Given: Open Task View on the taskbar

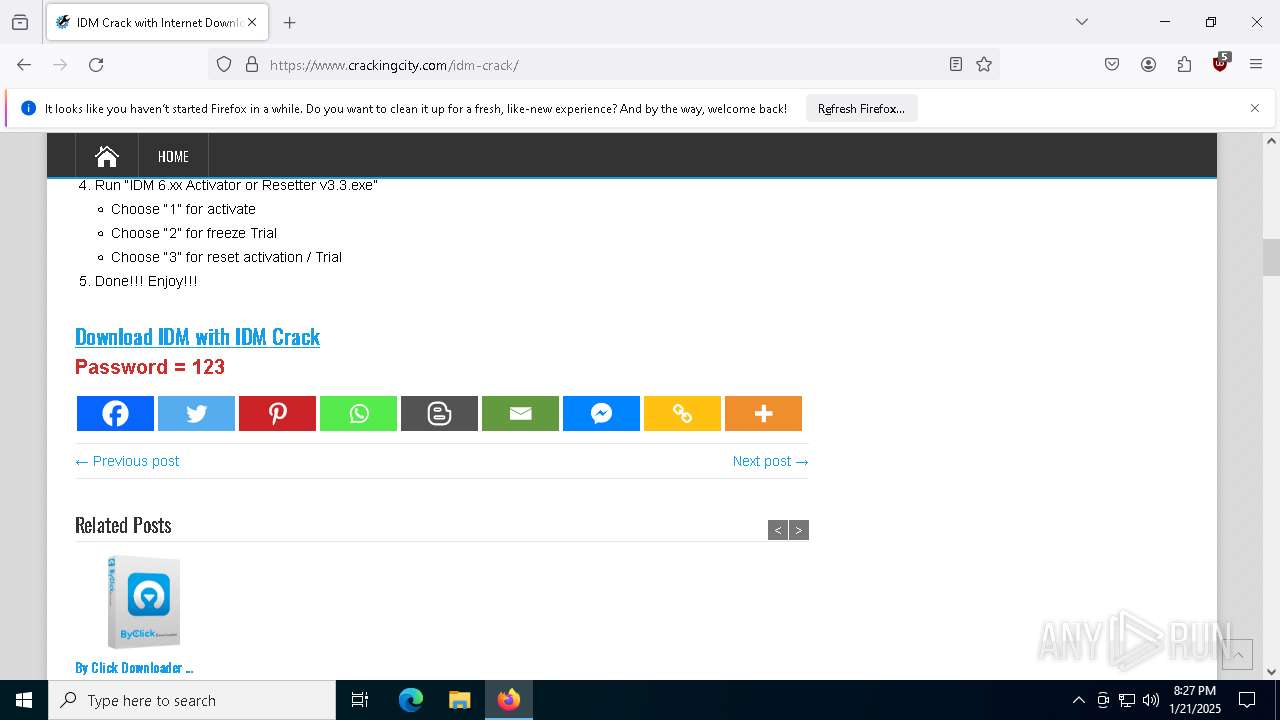Looking at the screenshot, I should click(360, 700).
